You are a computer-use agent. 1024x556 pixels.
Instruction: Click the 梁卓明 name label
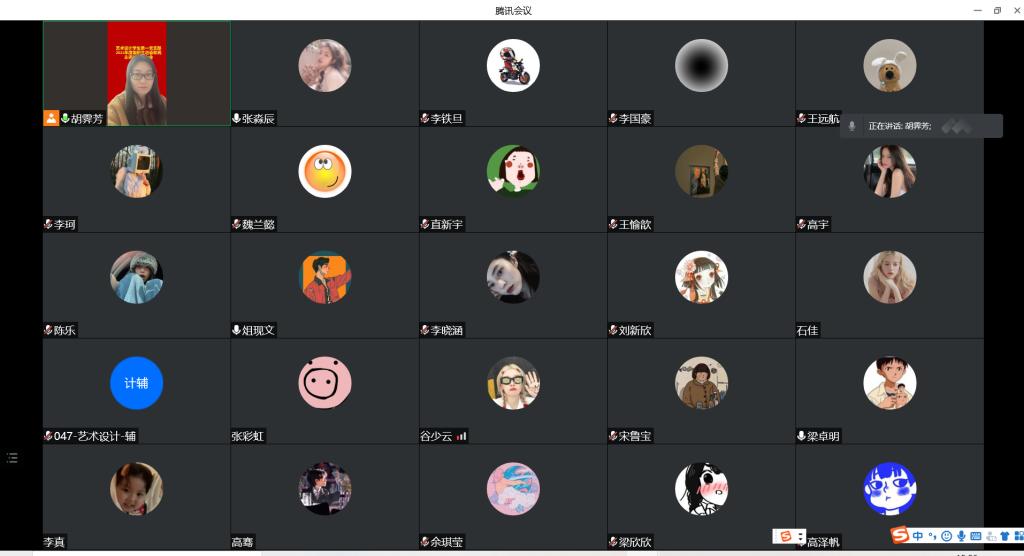pyautogui.click(x=823, y=436)
